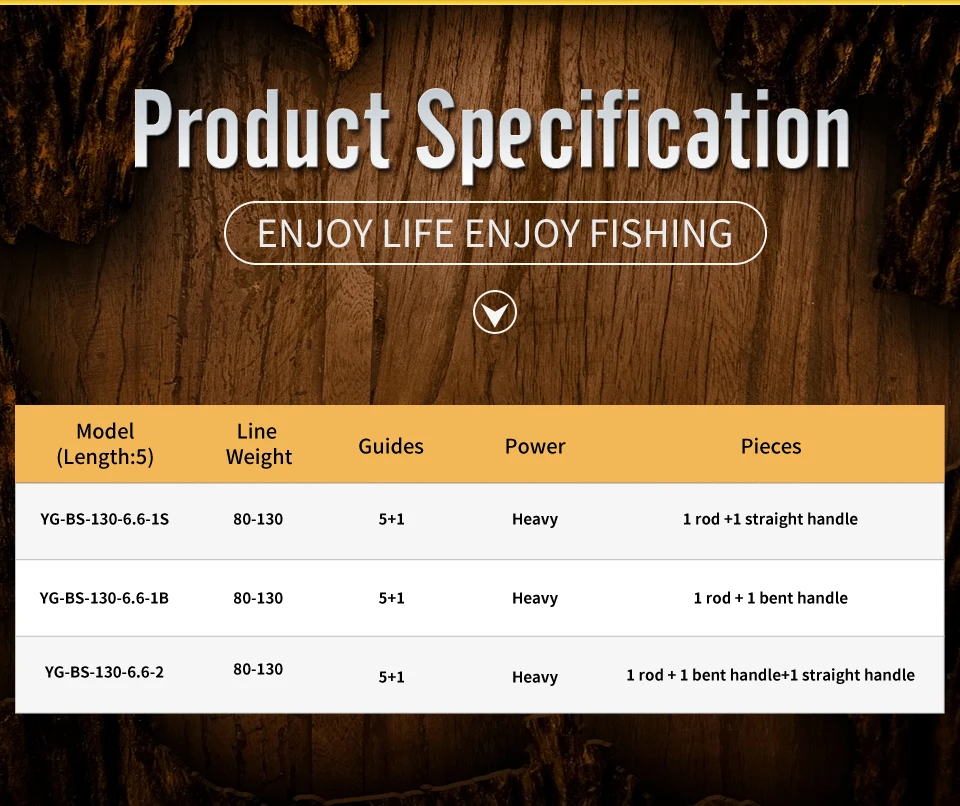Click the "Power" column header
The height and width of the screenshot is (806, 960).
click(535, 446)
